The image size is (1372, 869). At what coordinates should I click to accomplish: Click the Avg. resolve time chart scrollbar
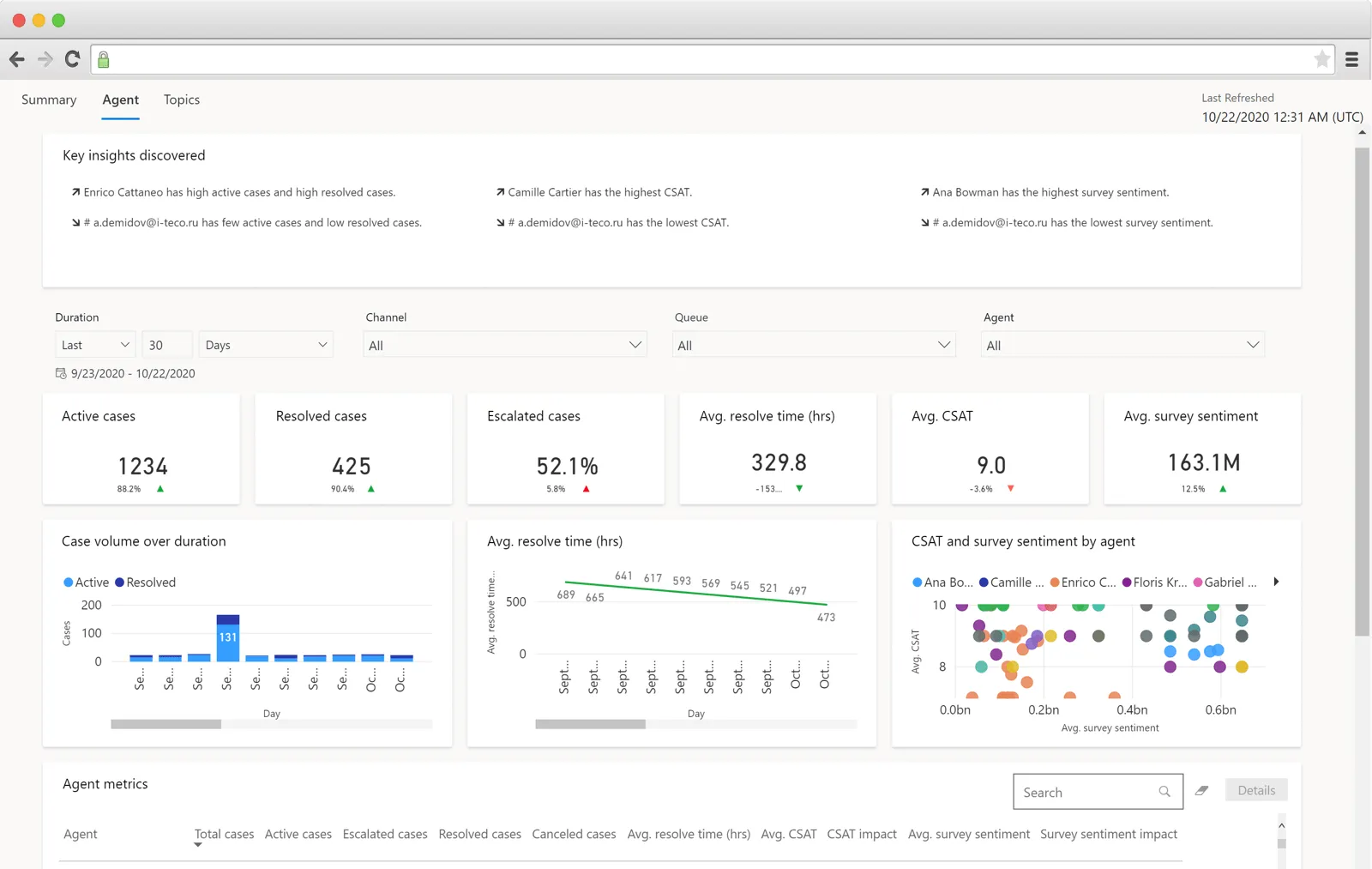coord(591,724)
